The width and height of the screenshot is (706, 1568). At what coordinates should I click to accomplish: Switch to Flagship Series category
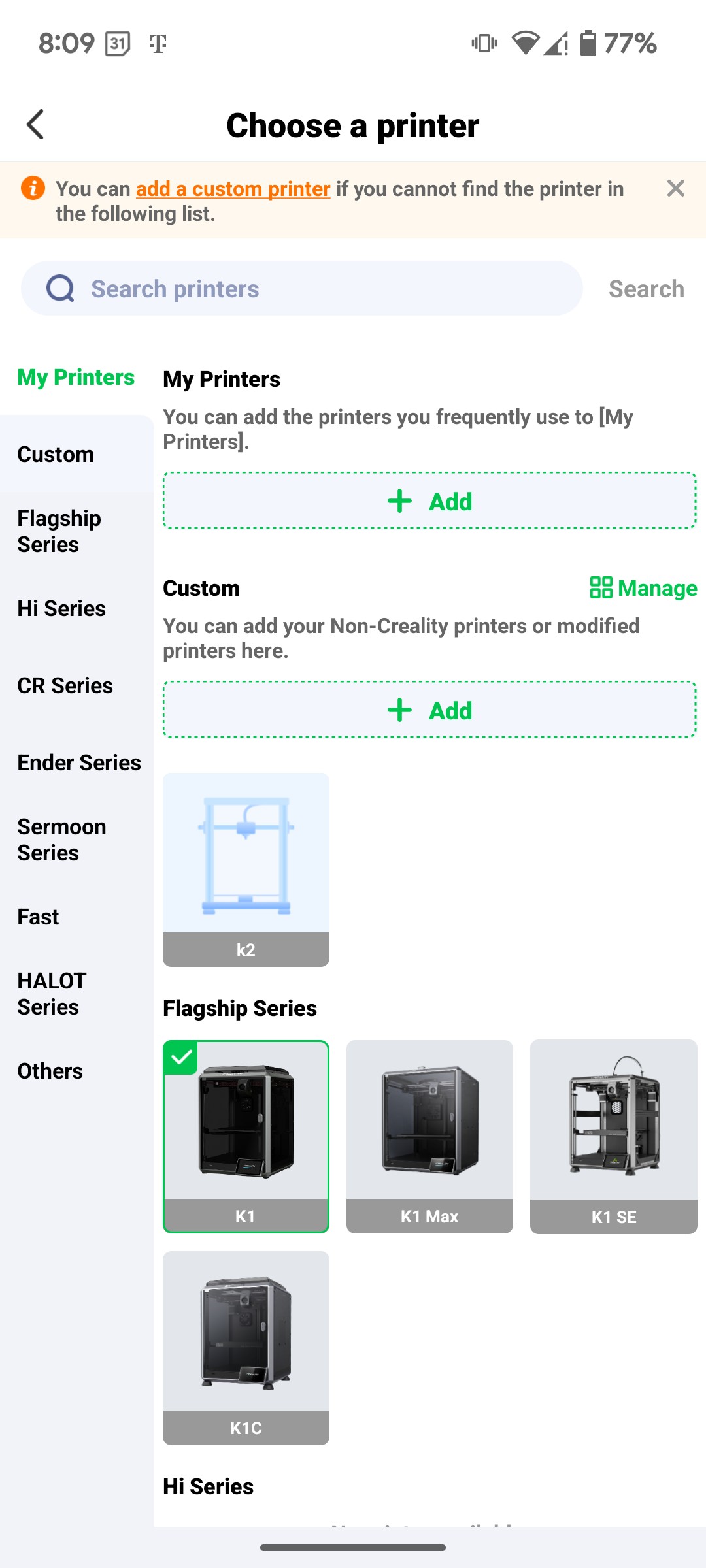click(59, 531)
